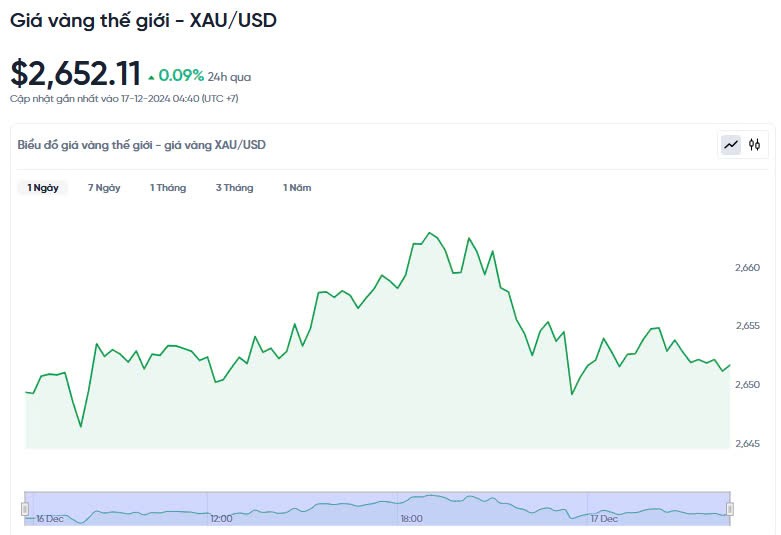The width and height of the screenshot is (781, 535).
Task: Switch to candlestick chart view
Action: click(755, 145)
